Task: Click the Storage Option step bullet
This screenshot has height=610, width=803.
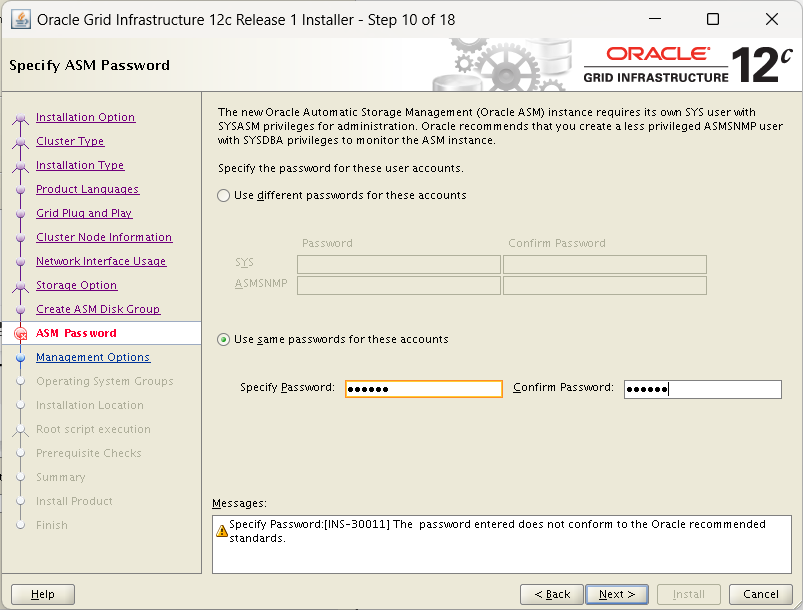Action: tap(20, 286)
